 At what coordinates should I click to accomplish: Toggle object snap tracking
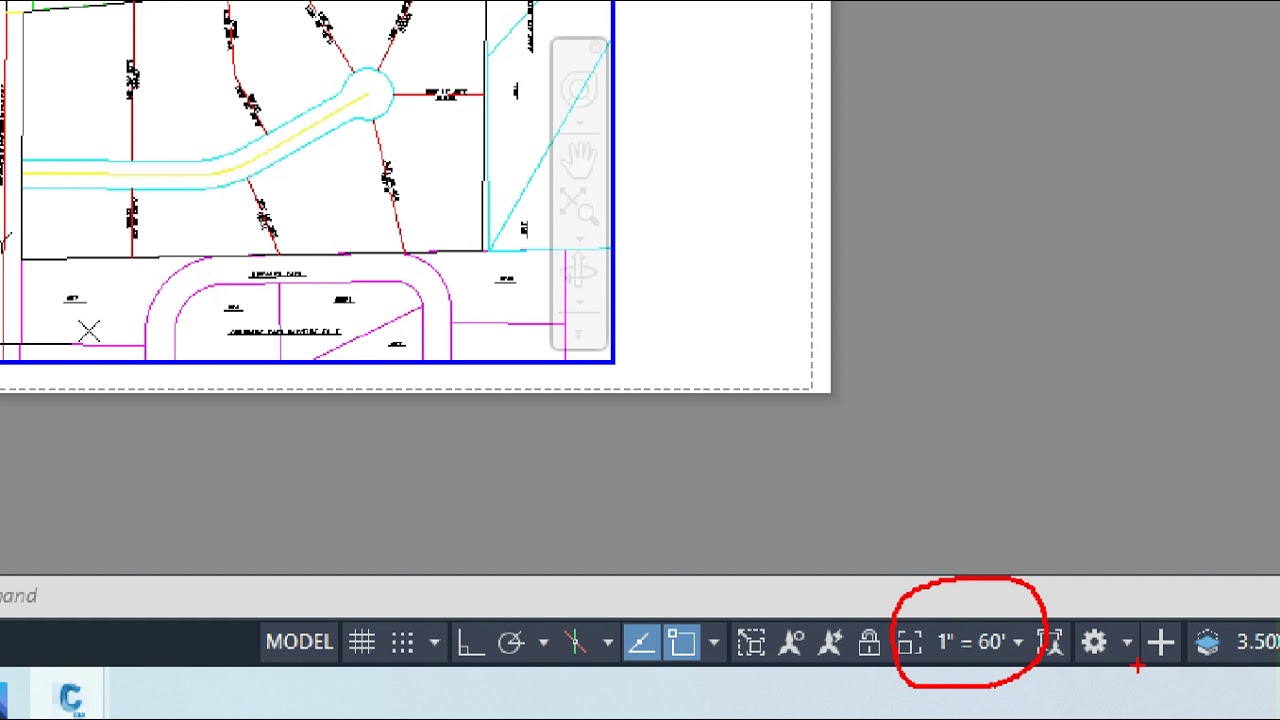(x=642, y=642)
